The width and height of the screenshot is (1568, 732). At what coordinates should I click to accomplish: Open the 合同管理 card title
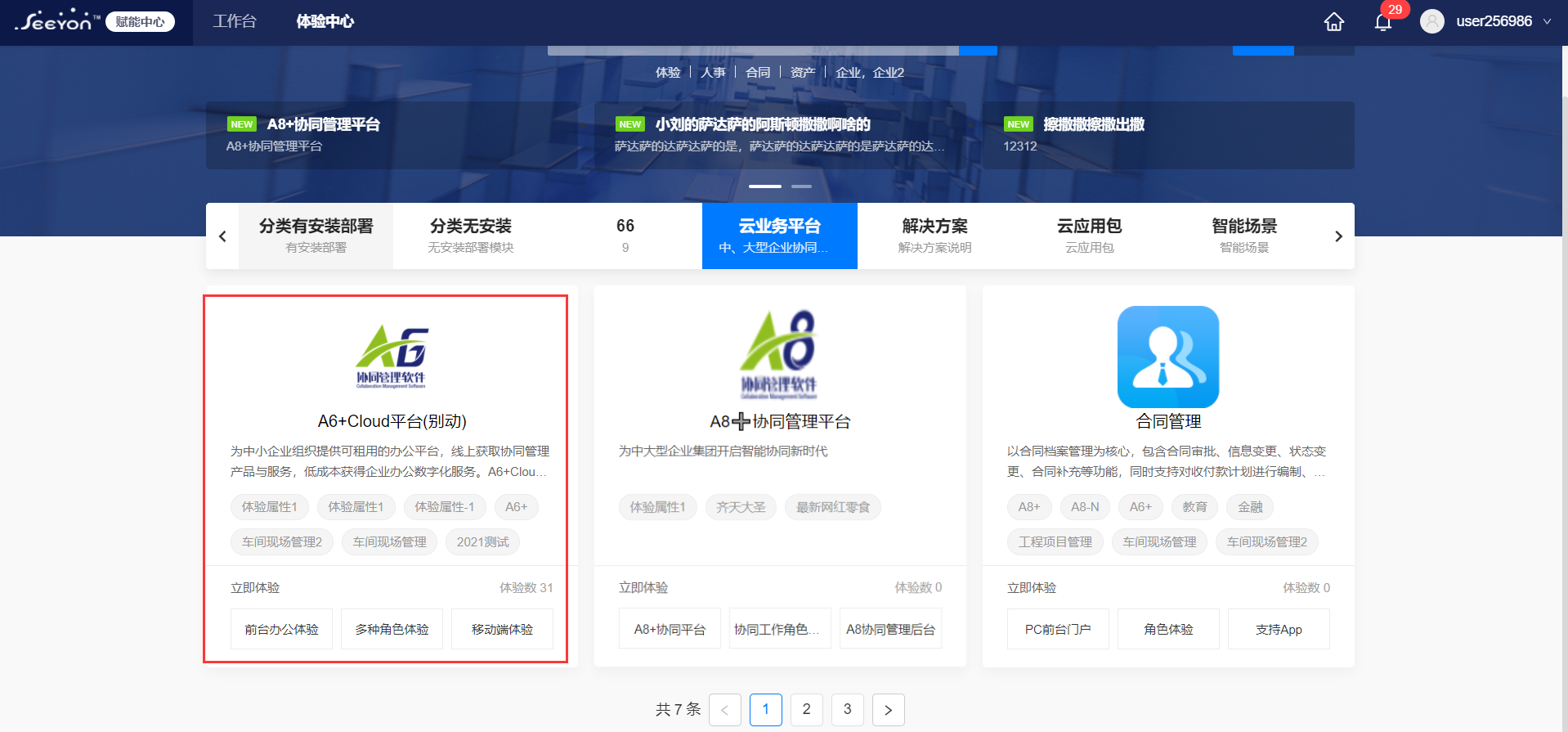[x=1168, y=421]
